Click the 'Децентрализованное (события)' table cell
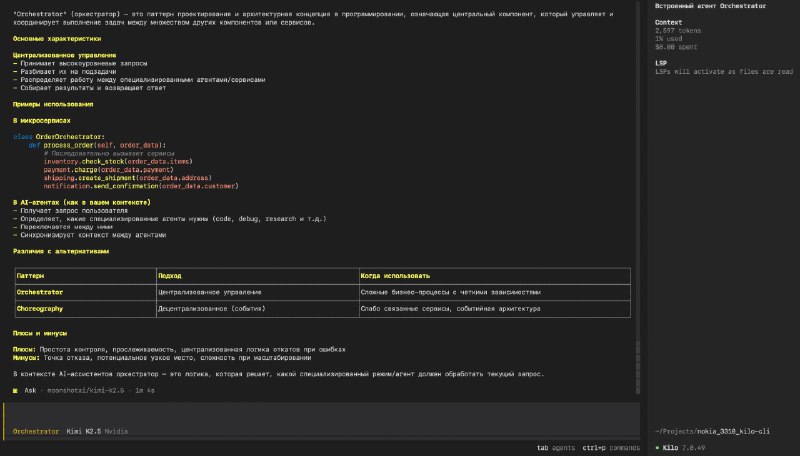The image size is (800, 456). pos(258,309)
